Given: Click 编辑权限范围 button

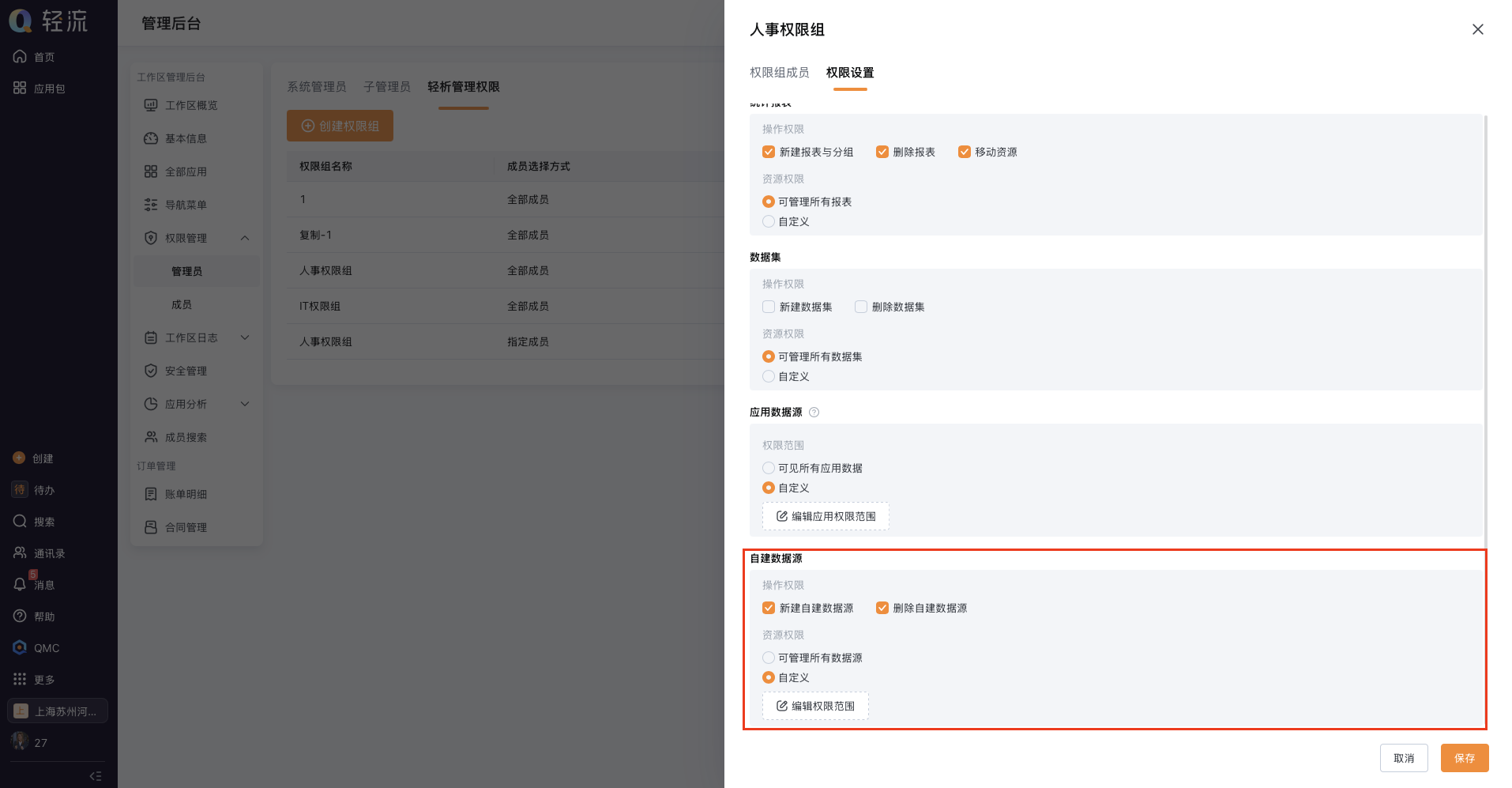Looking at the screenshot, I should coord(815,706).
